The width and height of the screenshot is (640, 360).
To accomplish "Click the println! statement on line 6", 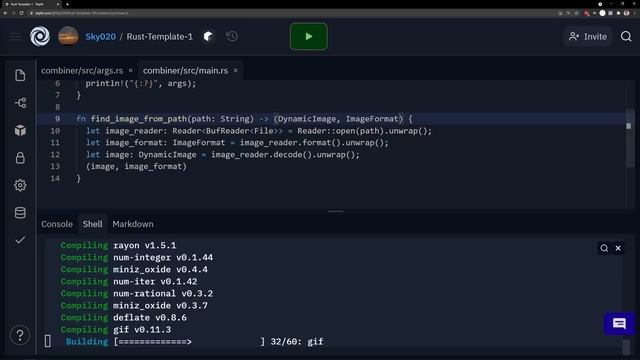I will 141,83.
